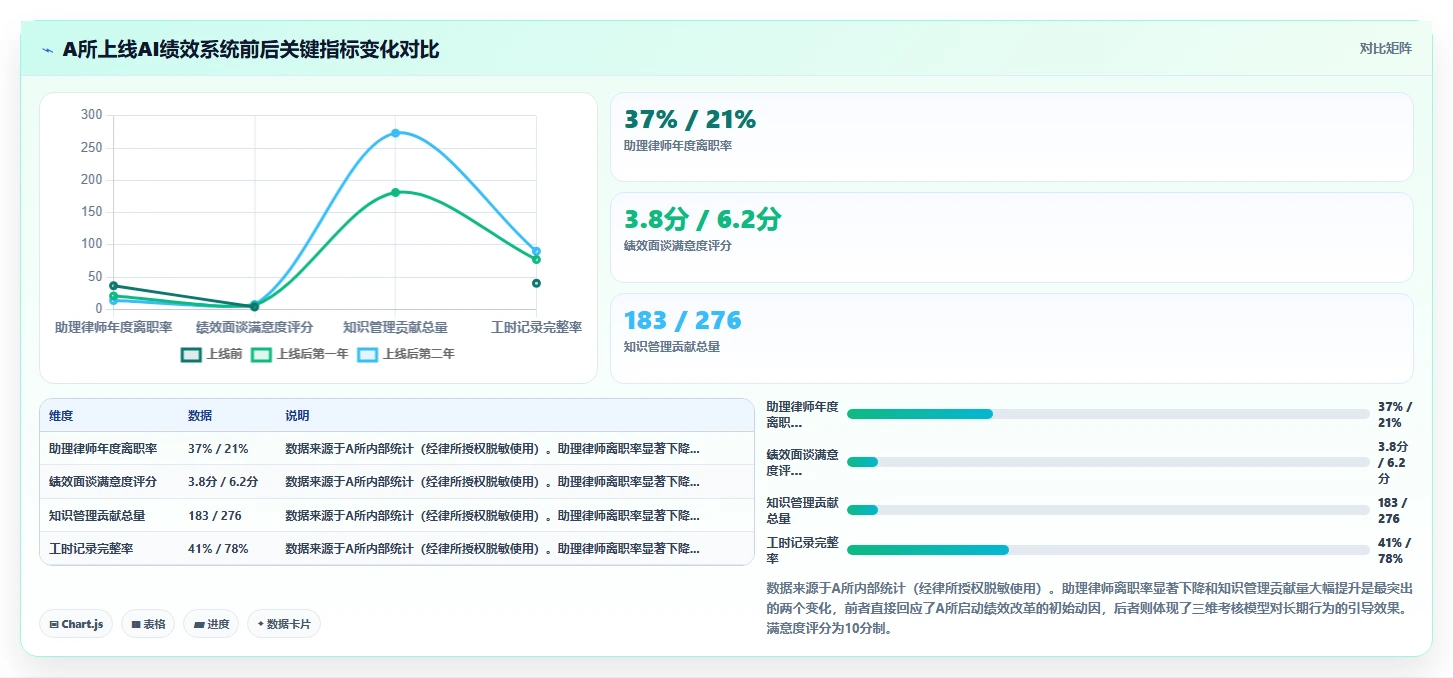Click the 对比矩阵 label in header
Image resolution: width=1453 pixels, height=678 pixels.
[1386, 49]
